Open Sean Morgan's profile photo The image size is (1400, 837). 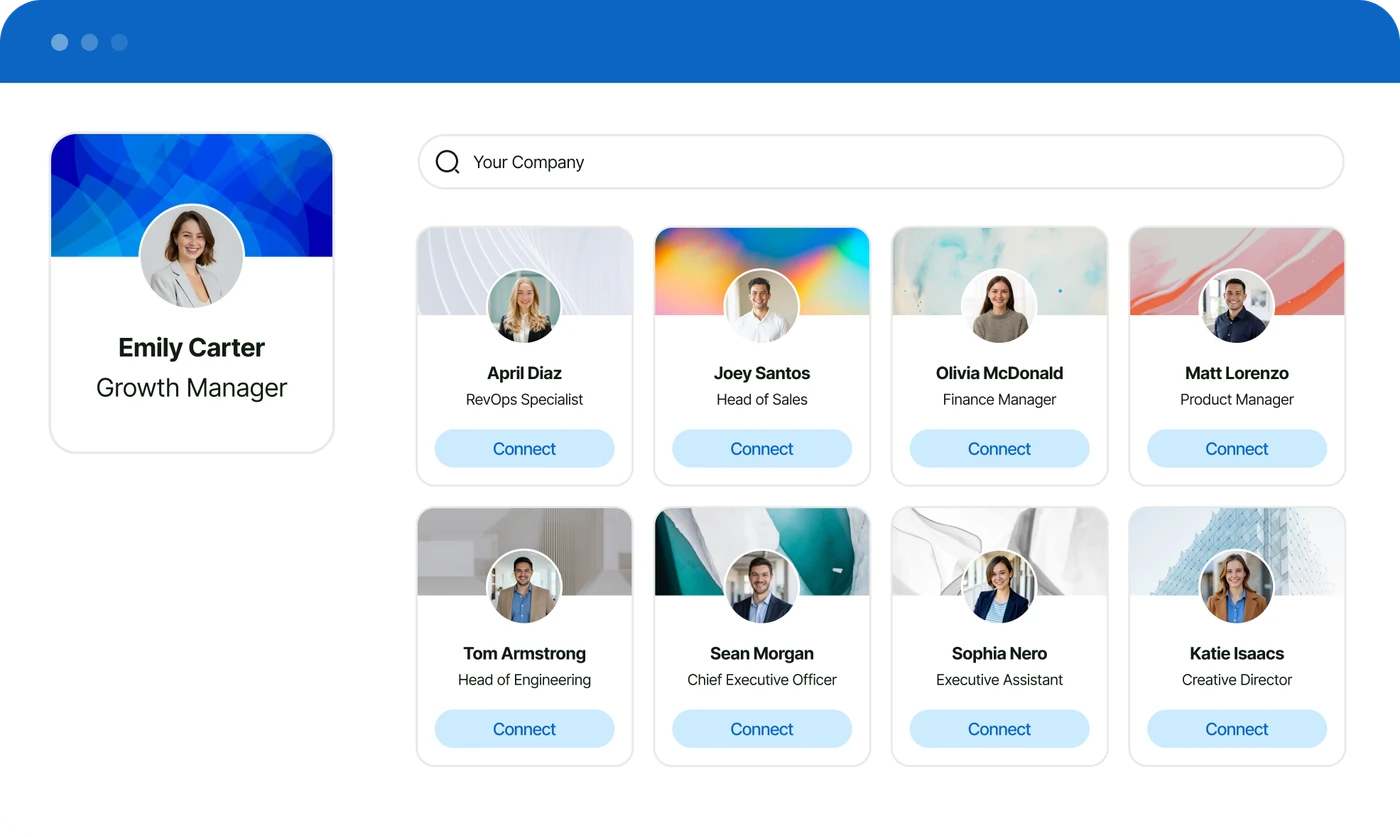[x=762, y=587]
